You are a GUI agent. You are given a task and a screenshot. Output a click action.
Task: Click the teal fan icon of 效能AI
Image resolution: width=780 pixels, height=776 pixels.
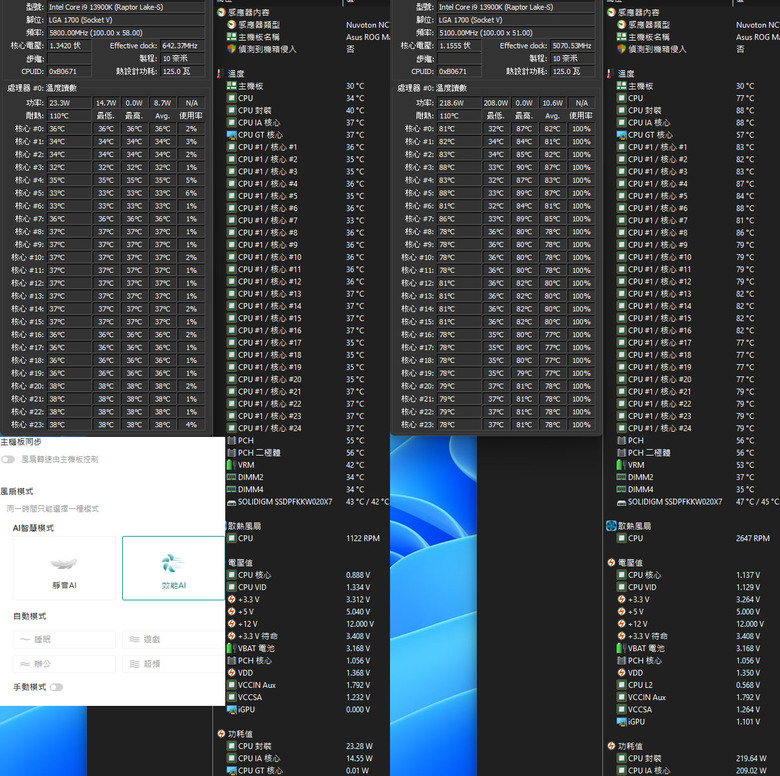(172, 563)
